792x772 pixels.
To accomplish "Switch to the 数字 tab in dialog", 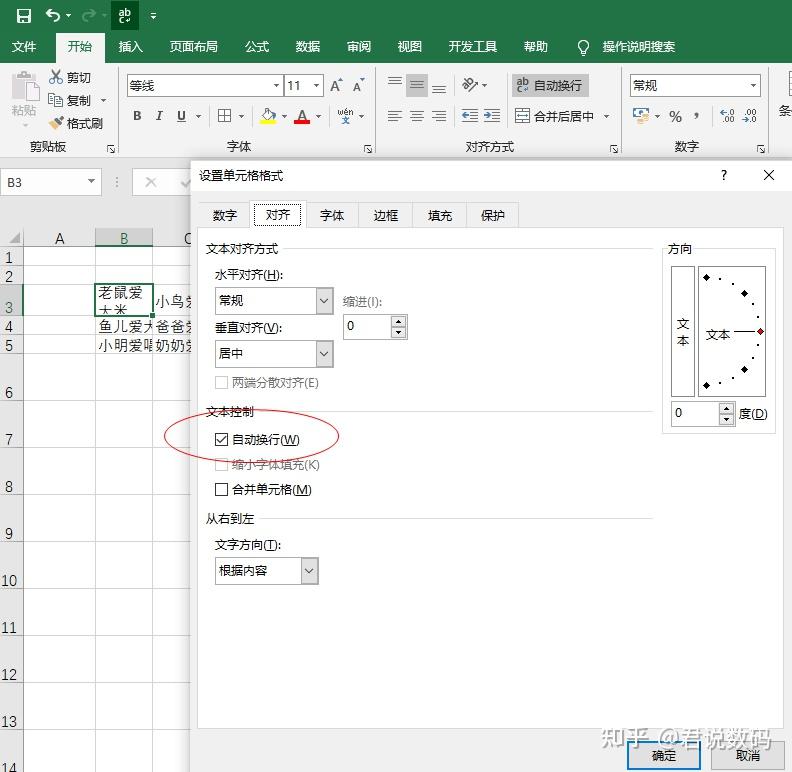I will tap(225, 215).
